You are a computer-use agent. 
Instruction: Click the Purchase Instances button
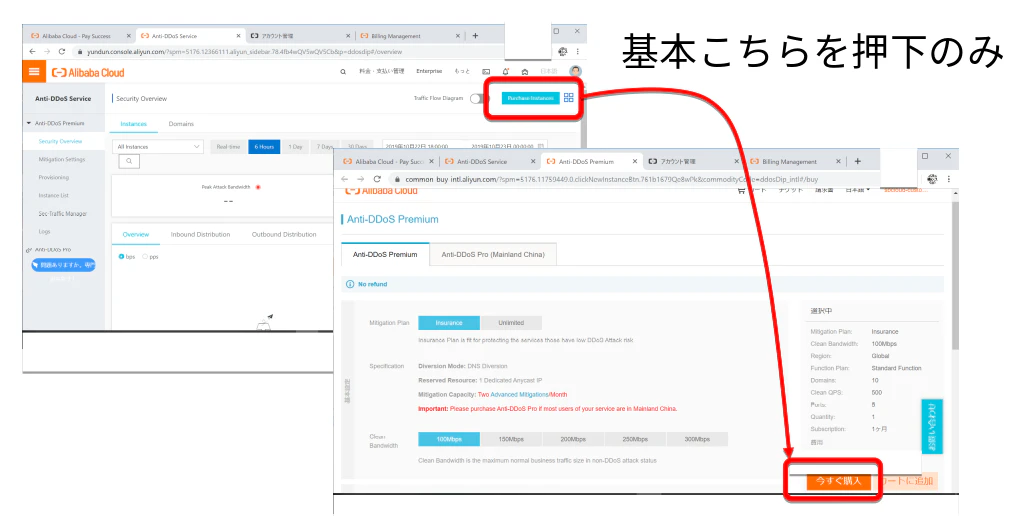pos(530,98)
